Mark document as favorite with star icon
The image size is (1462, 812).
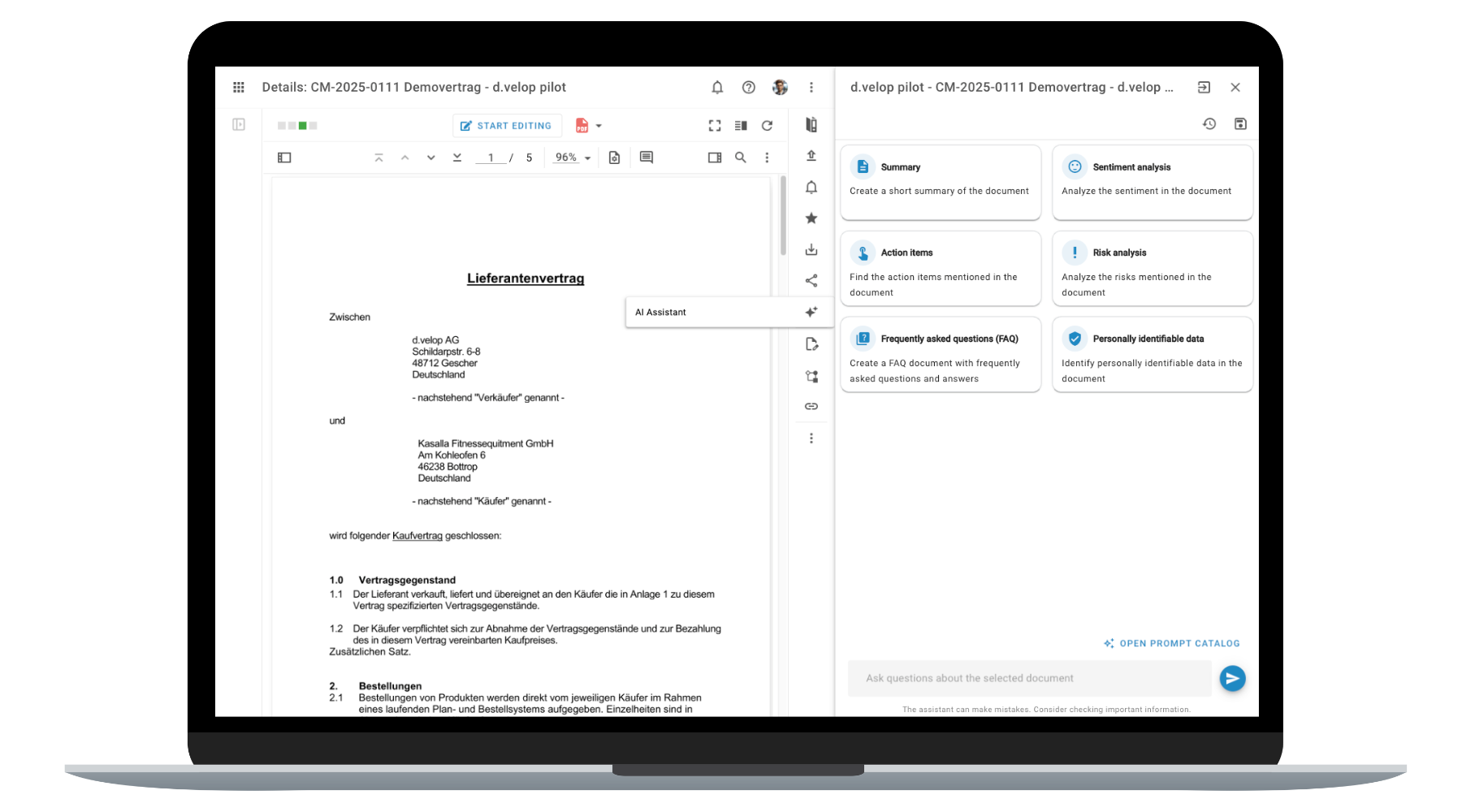[811, 218]
